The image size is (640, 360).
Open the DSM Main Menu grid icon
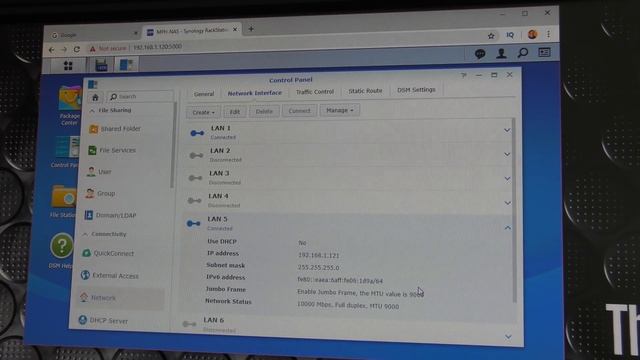tap(68, 65)
